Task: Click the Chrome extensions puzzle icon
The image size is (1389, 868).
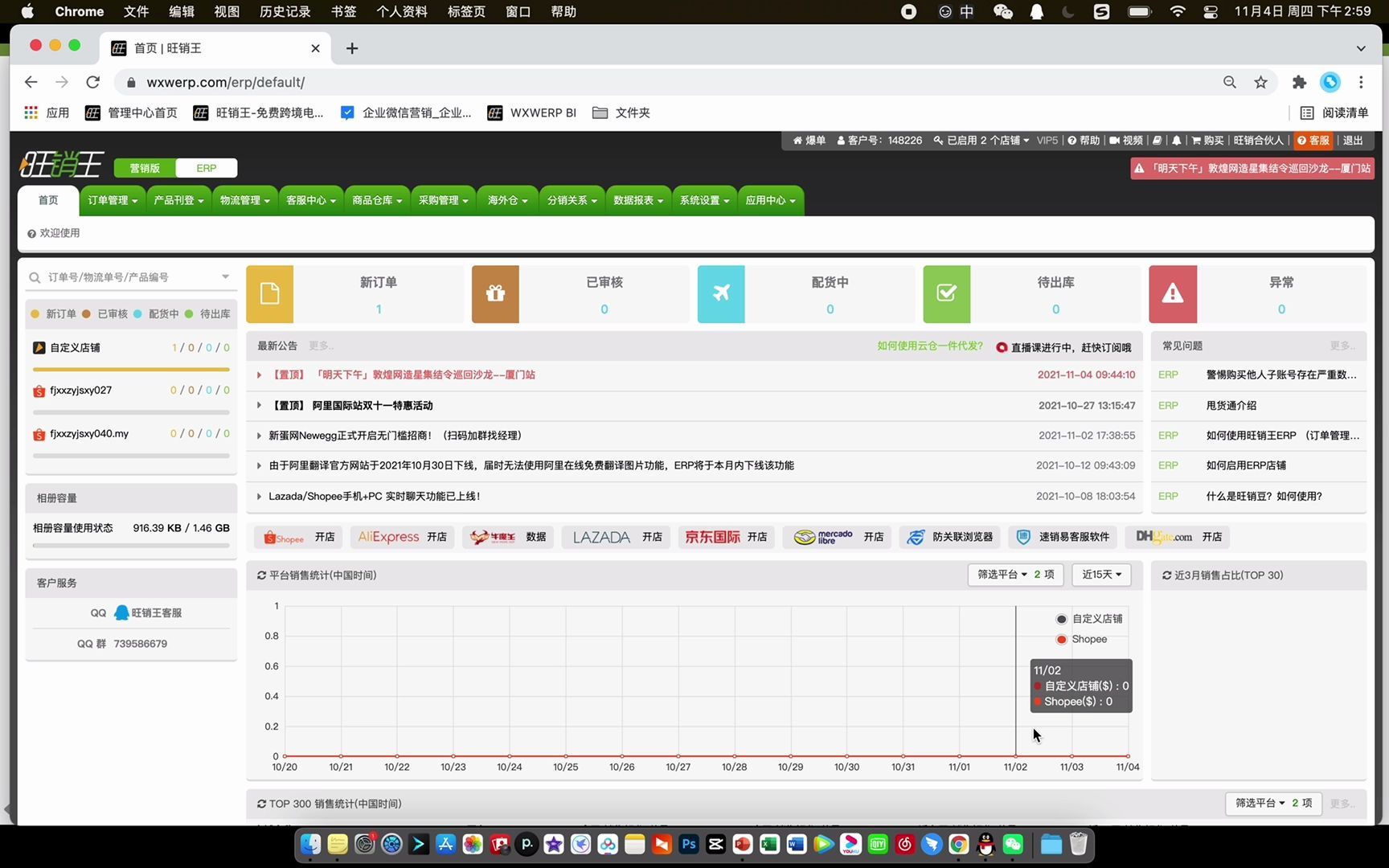Action: click(1299, 82)
